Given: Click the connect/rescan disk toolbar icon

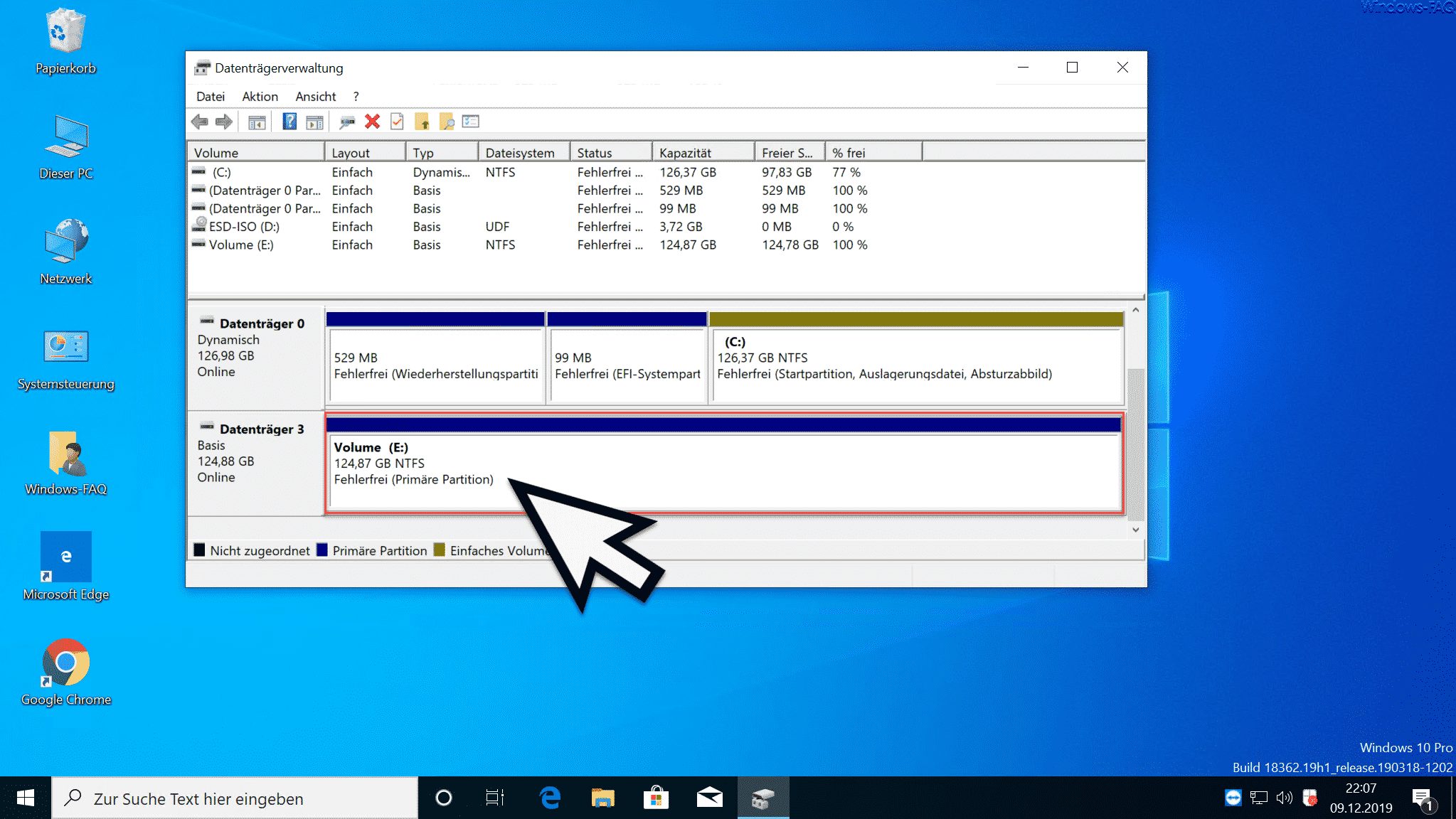Looking at the screenshot, I should coord(346,122).
